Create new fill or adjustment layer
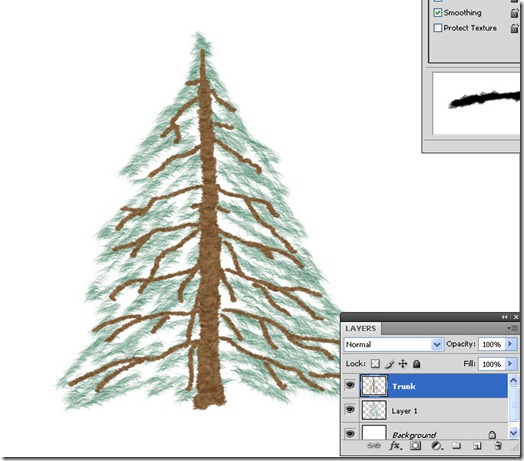524x461 pixels. click(436, 446)
